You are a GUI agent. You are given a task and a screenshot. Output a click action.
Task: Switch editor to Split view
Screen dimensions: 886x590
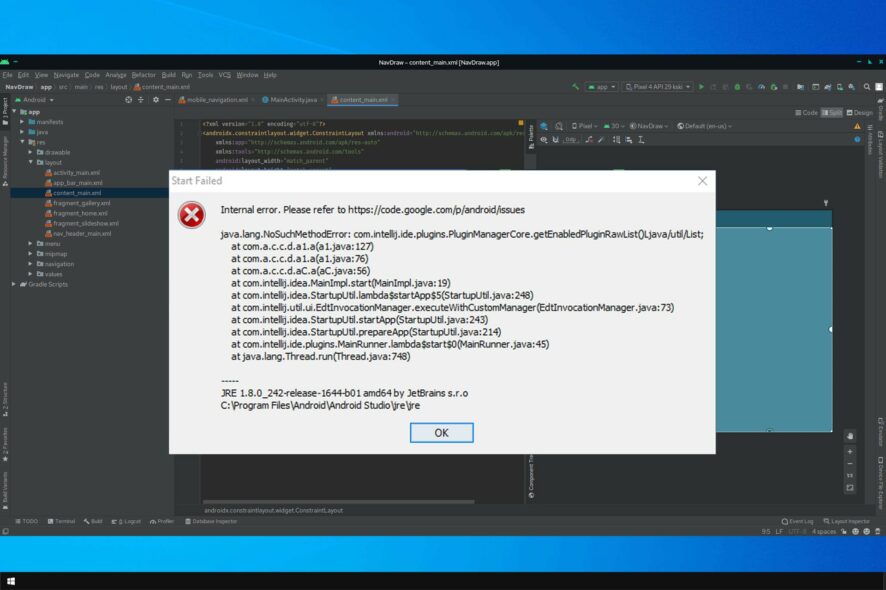[832, 113]
